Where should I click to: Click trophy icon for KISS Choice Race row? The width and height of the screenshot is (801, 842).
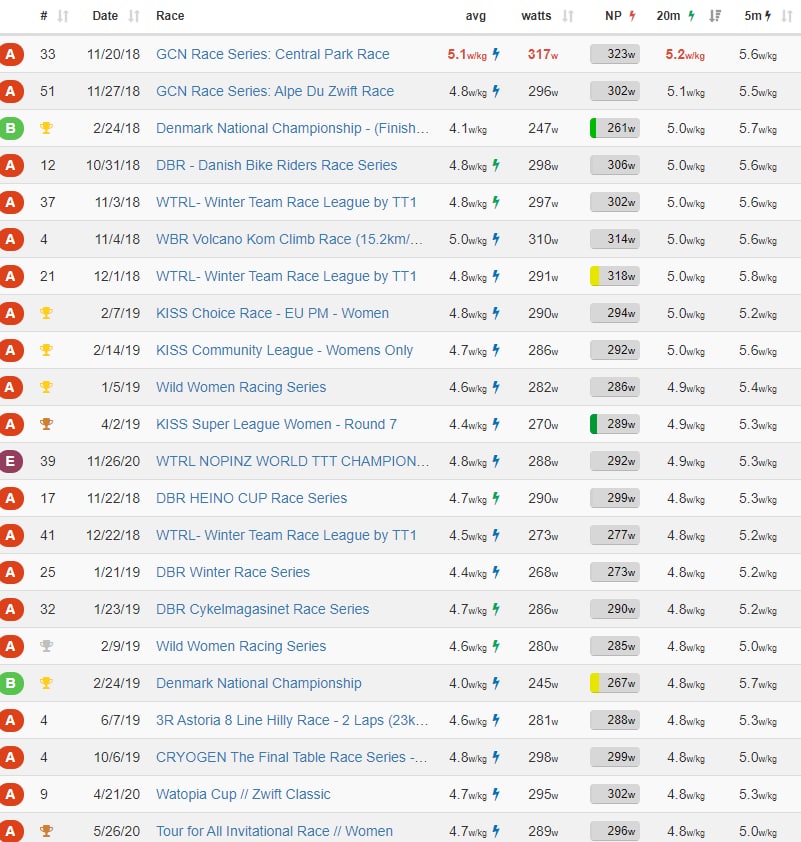[46, 313]
